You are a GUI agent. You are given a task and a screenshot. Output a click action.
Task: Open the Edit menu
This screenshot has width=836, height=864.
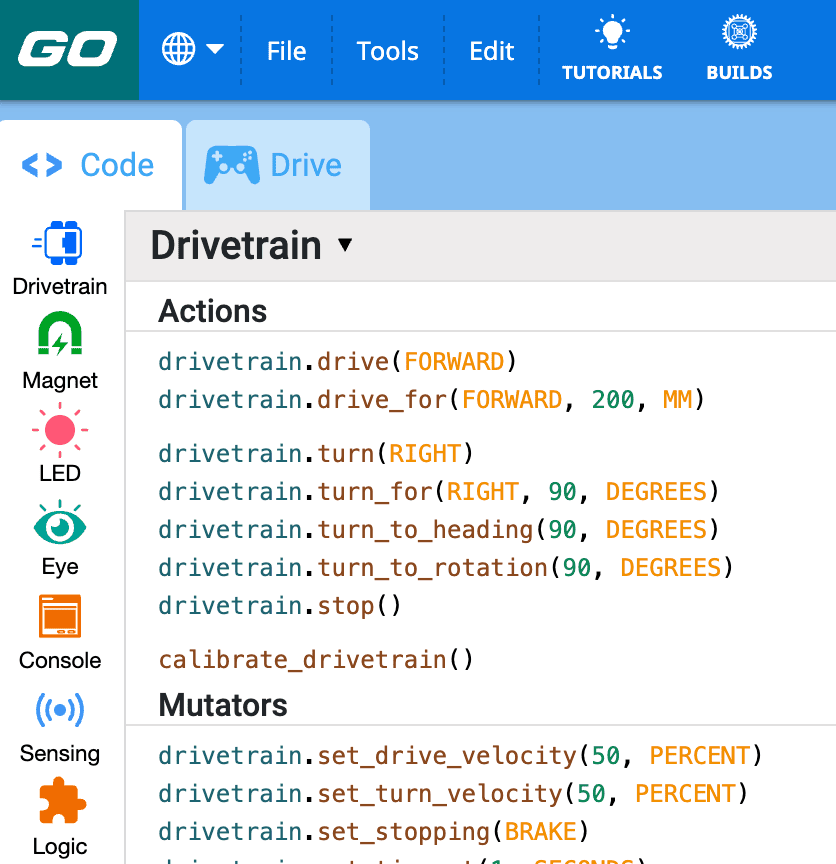pos(491,50)
